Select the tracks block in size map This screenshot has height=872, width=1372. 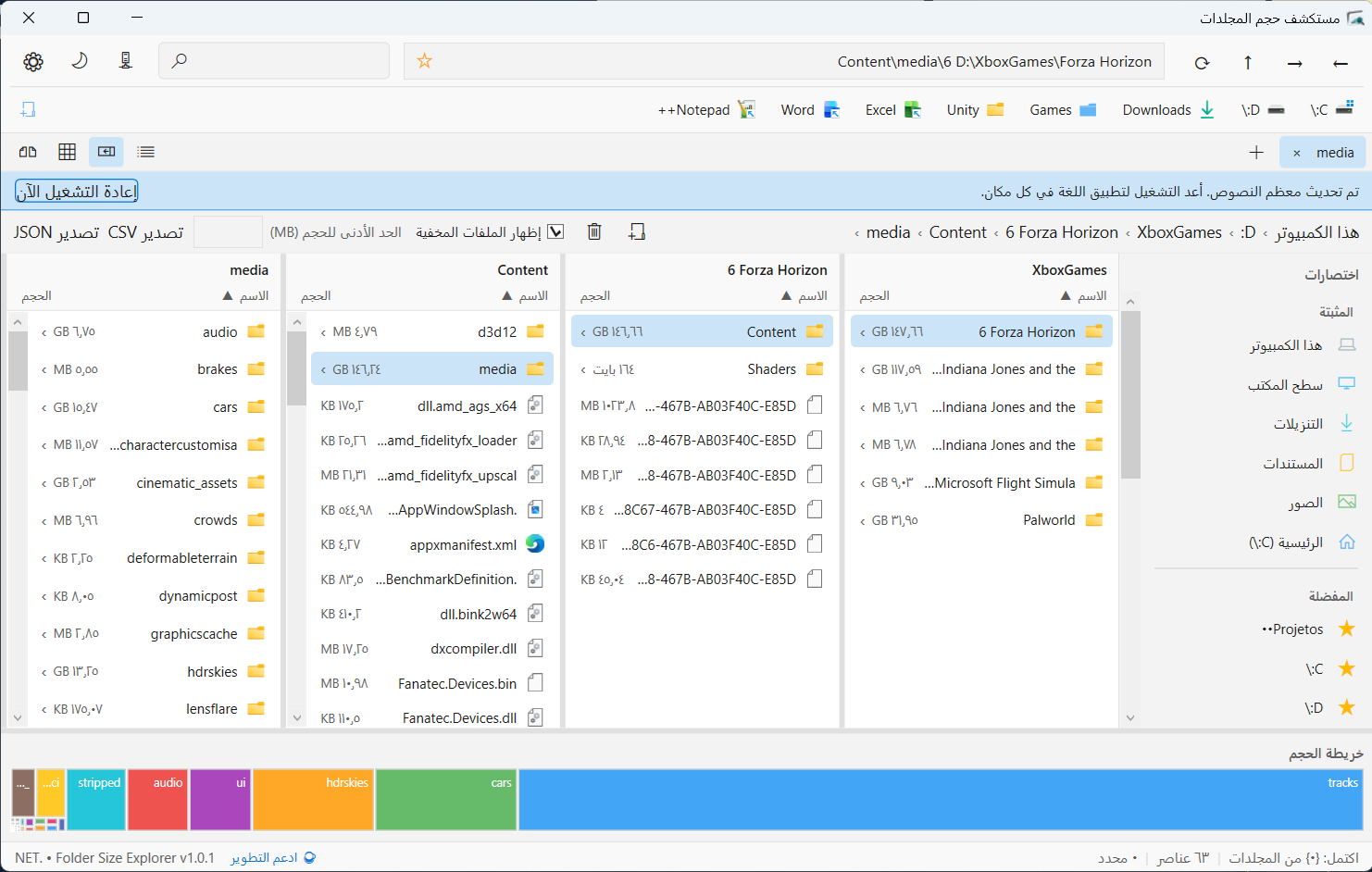(941, 800)
